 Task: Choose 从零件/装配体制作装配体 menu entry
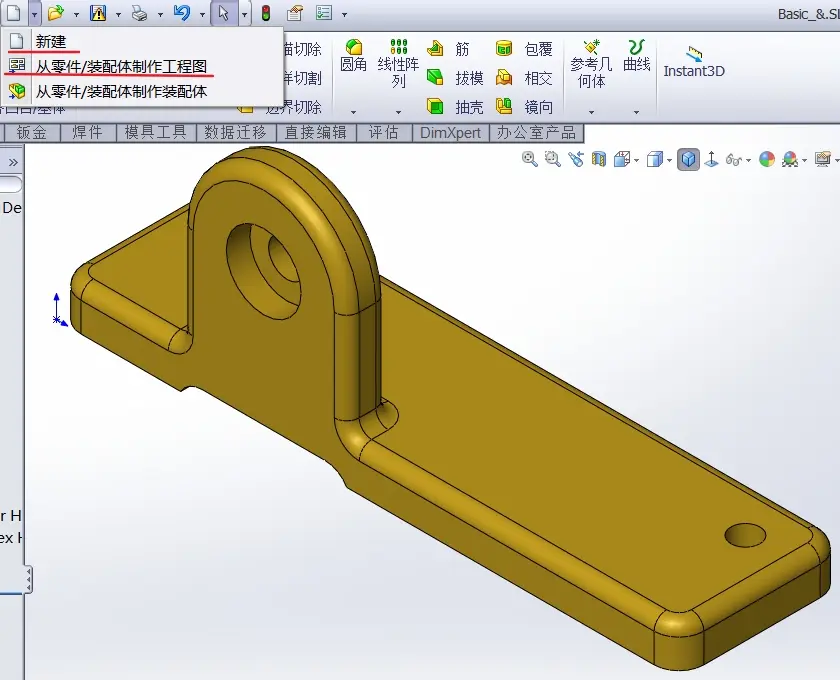coord(142,91)
